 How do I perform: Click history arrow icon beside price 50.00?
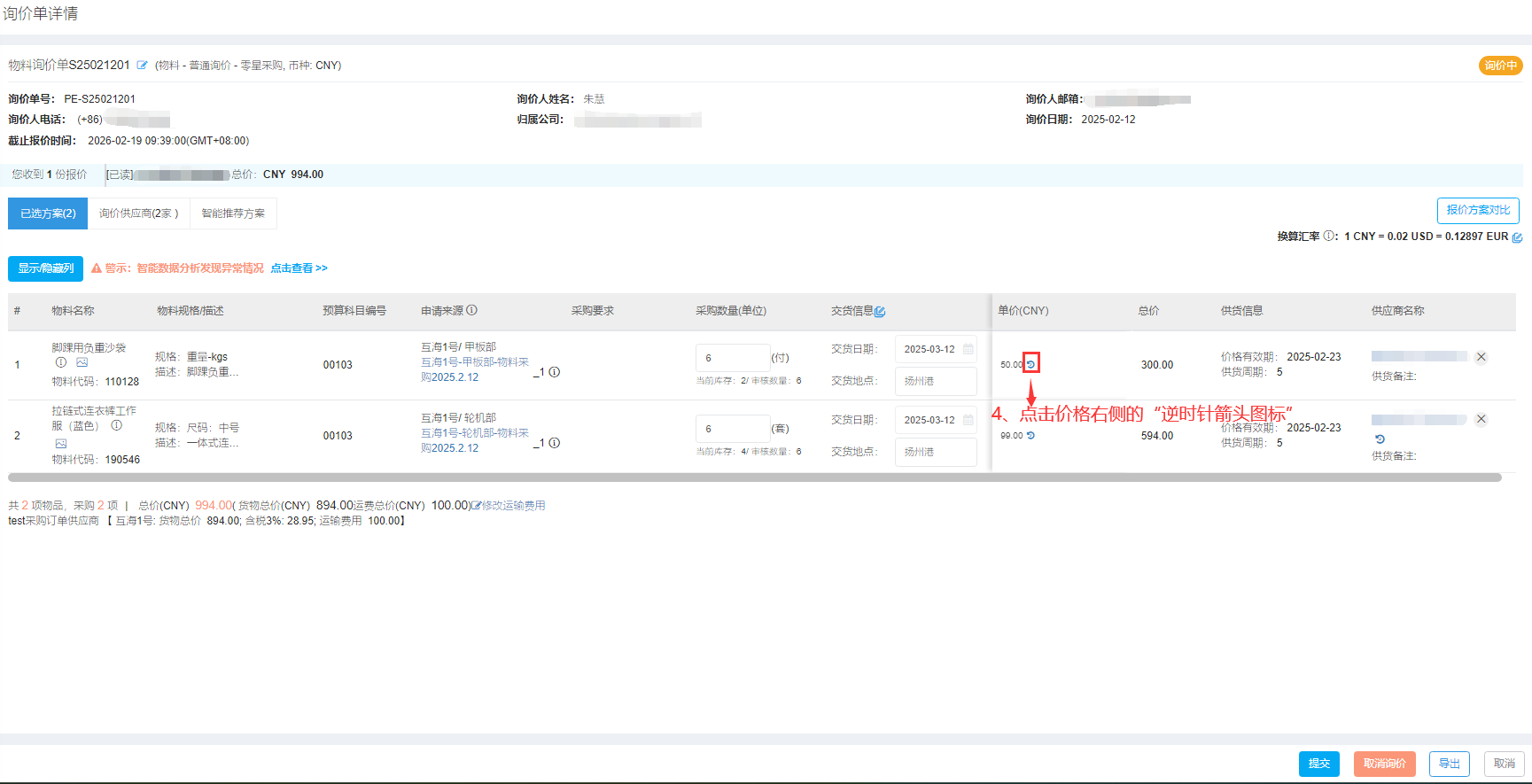pyautogui.click(x=1030, y=364)
